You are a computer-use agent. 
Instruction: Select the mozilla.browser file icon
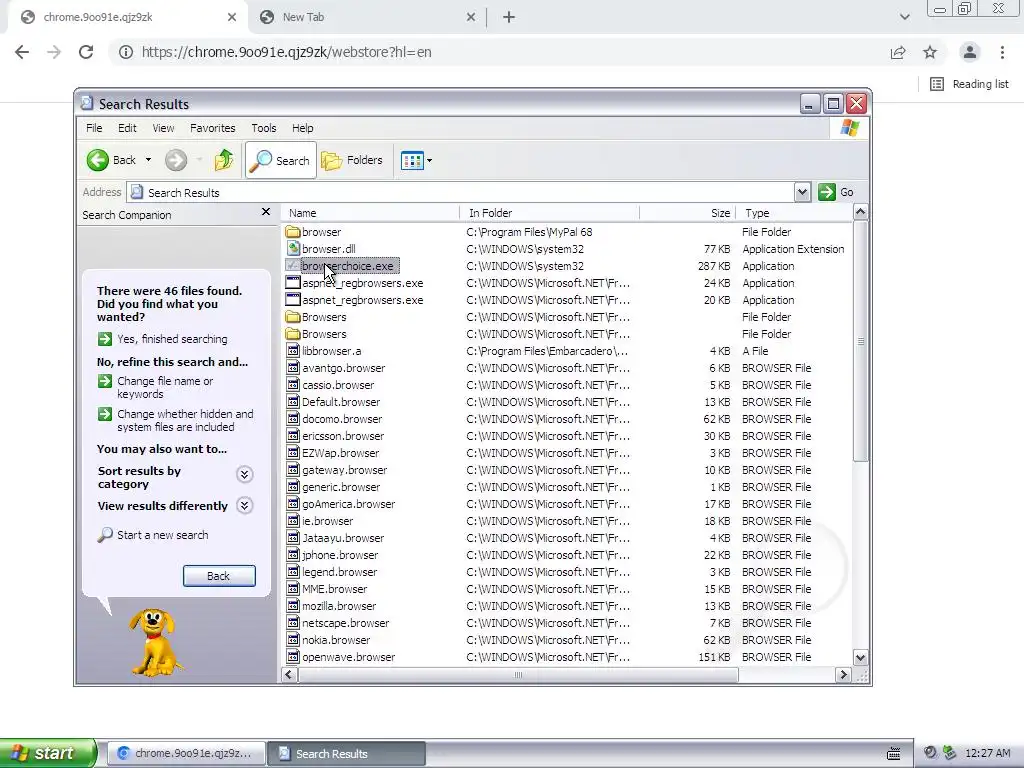pos(293,605)
